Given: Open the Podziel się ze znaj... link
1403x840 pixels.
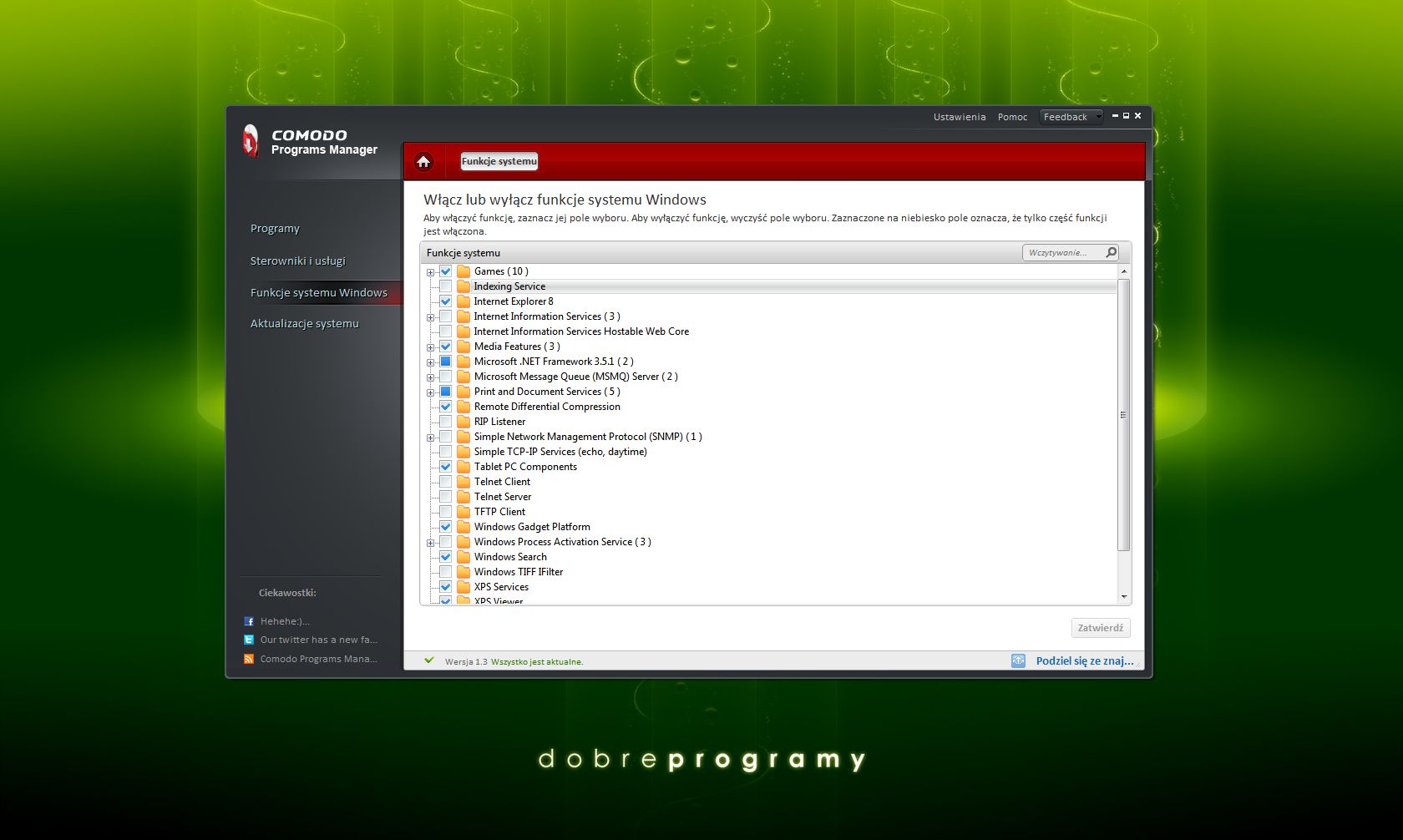Looking at the screenshot, I should click(1085, 660).
